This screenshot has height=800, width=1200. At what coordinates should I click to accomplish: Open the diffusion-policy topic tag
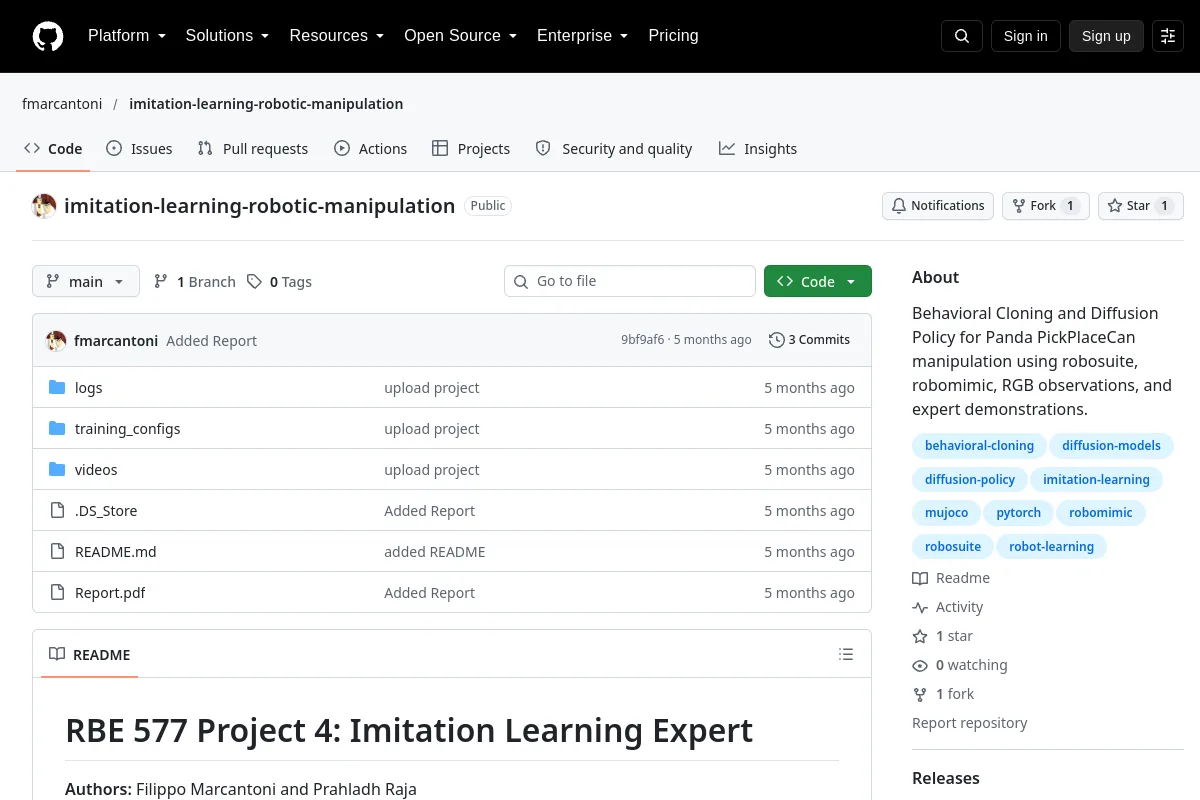click(x=970, y=480)
